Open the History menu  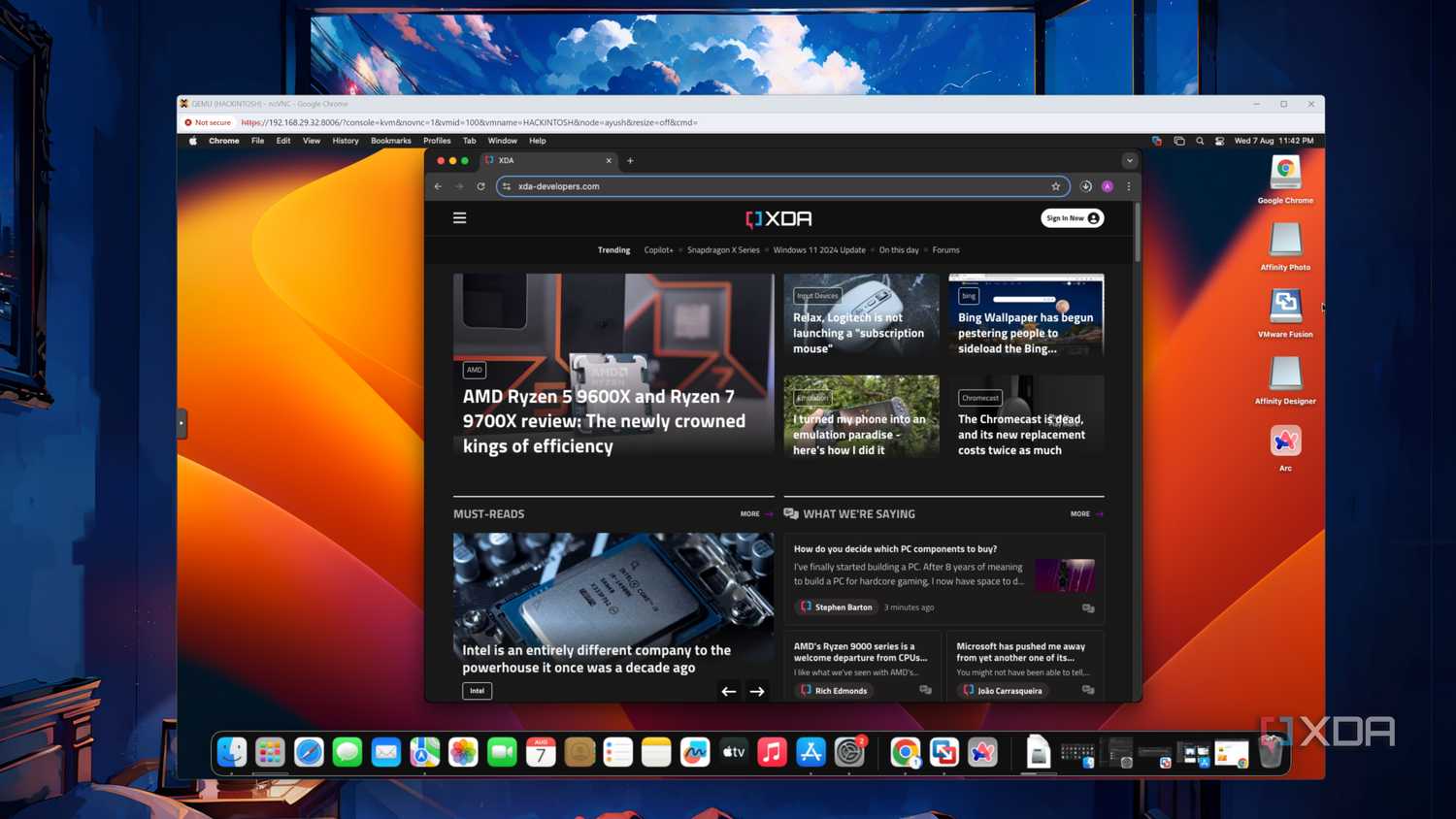coord(346,141)
